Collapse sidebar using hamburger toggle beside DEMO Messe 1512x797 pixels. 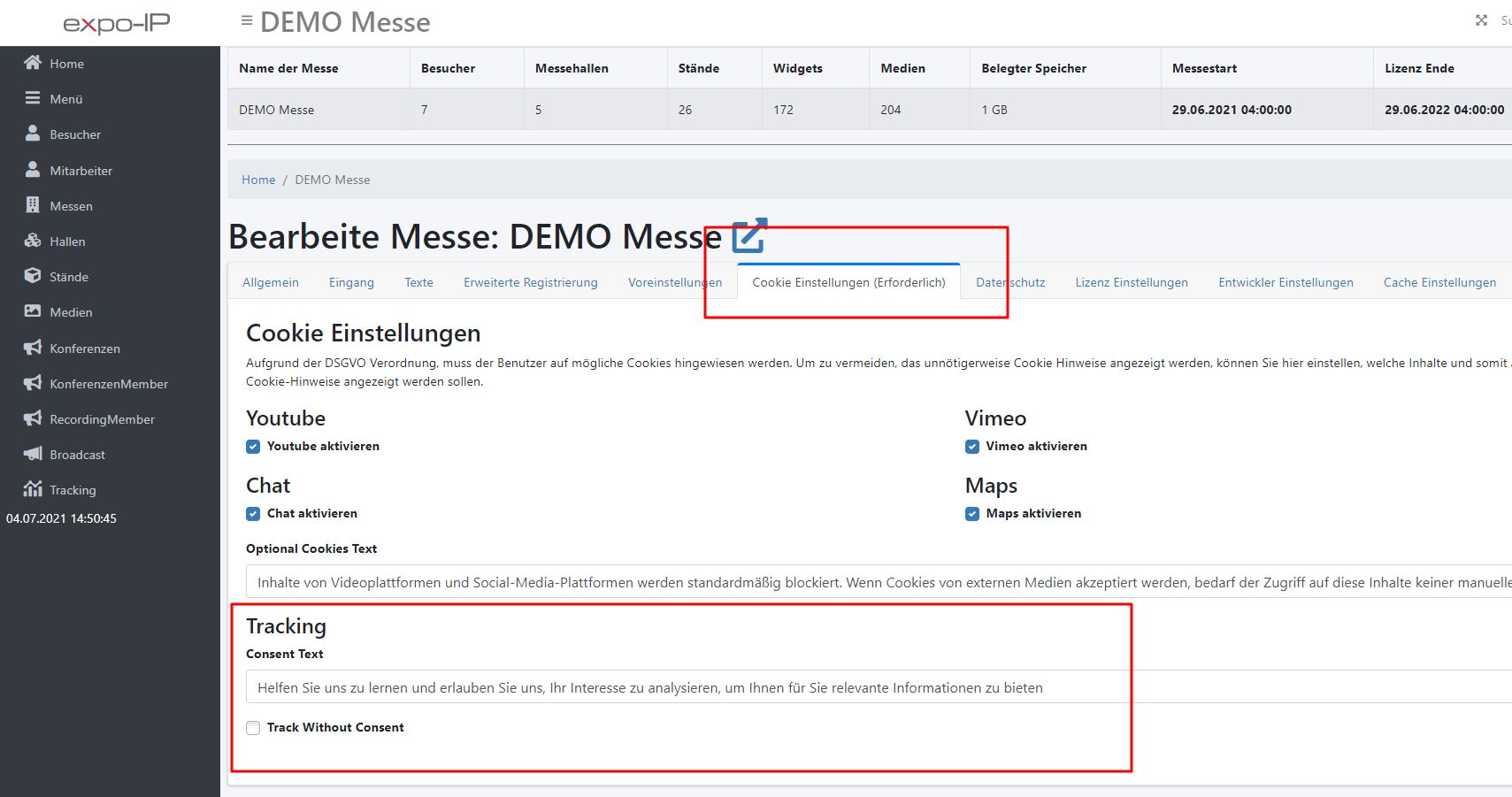247,20
